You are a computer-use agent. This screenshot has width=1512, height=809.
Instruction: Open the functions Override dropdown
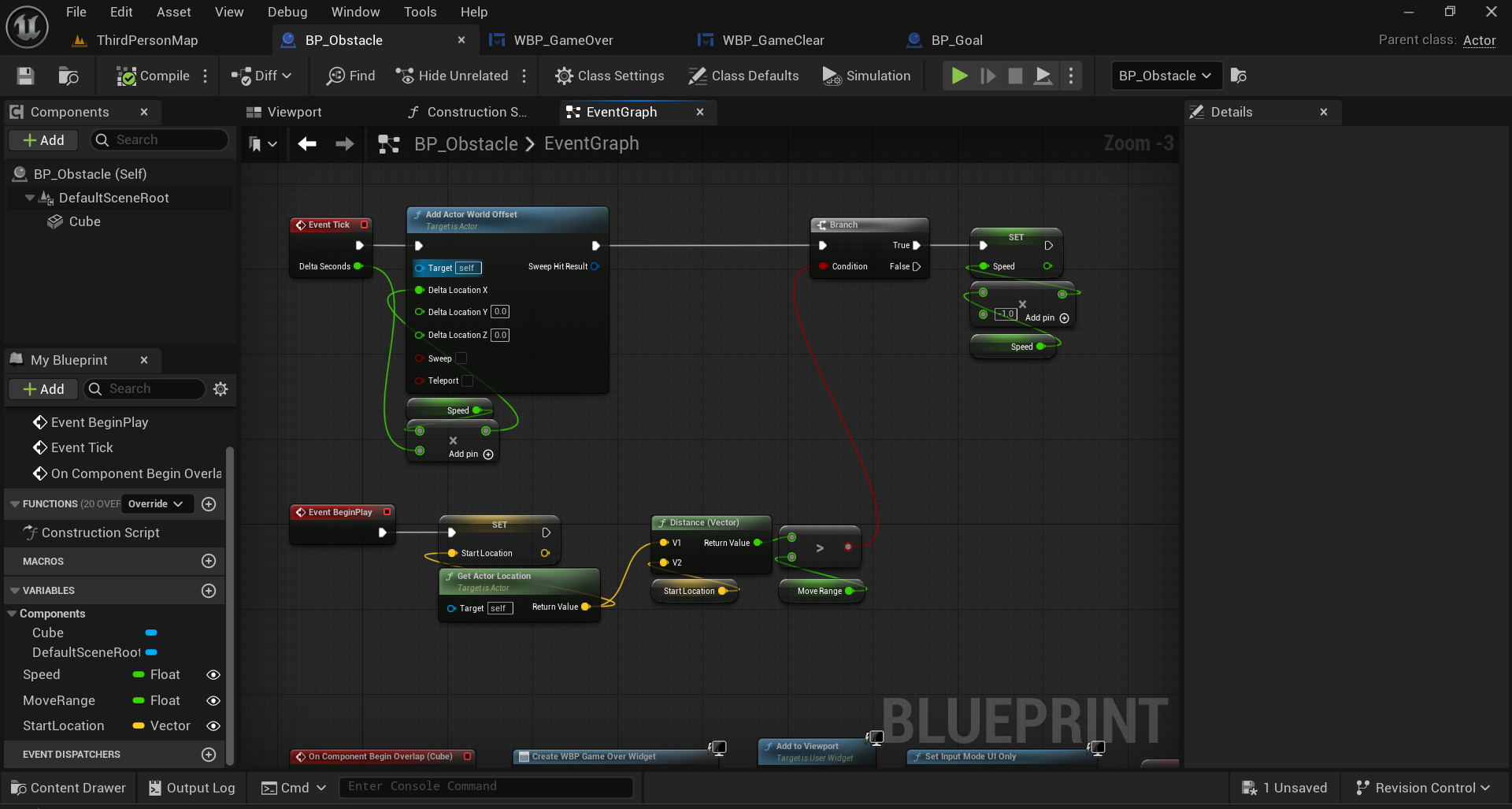156,504
